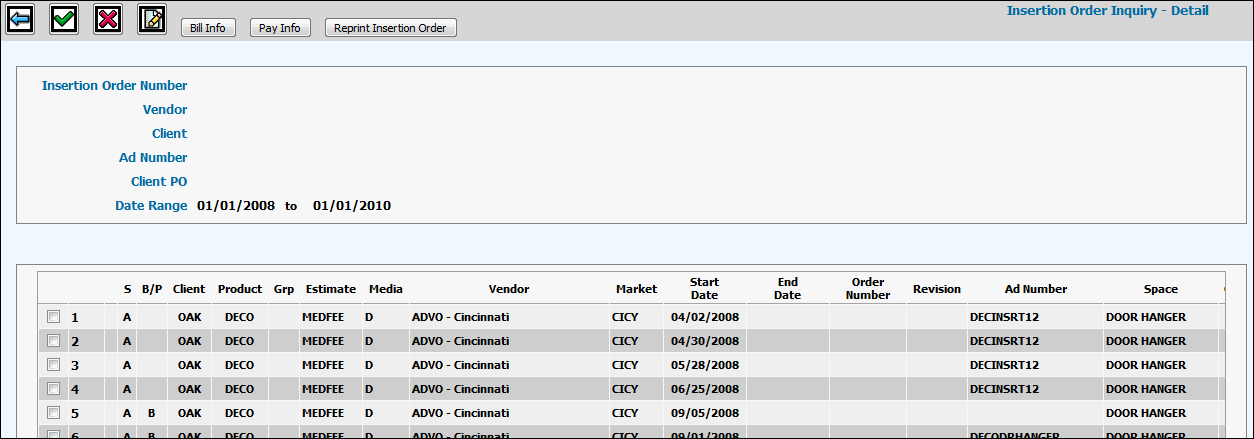Open Bill Info
The height and width of the screenshot is (439, 1254).
click(x=208, y=28)
